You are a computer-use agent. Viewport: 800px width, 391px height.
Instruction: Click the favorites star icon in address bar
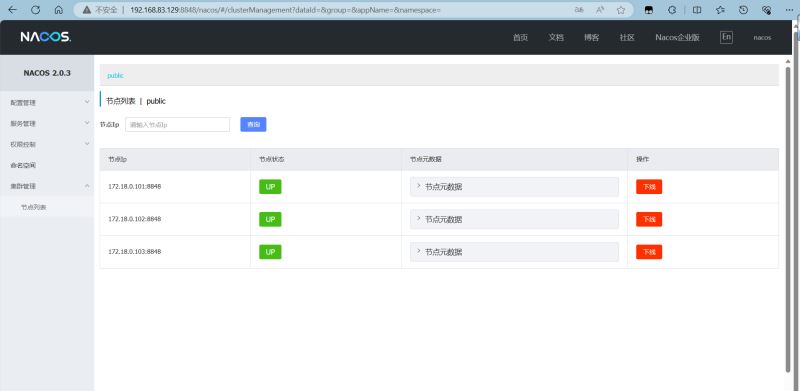point(621,10)
